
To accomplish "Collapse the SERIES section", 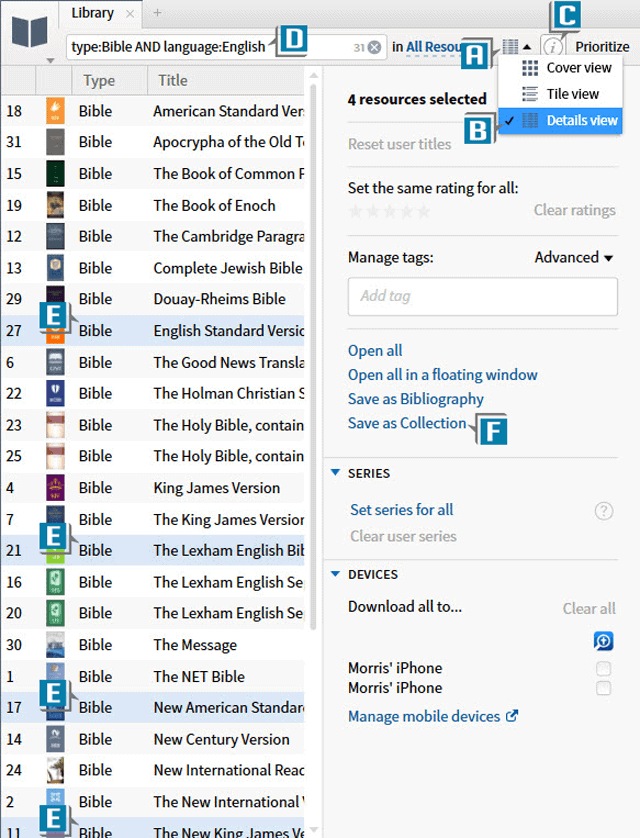I will pyautogui.click(x=335, y=473).
